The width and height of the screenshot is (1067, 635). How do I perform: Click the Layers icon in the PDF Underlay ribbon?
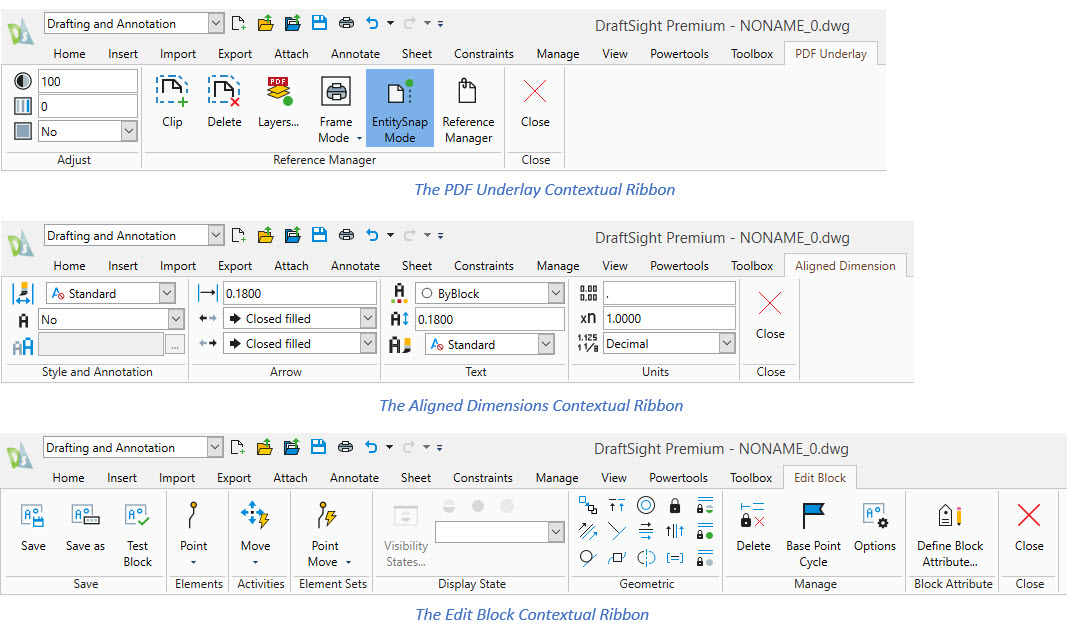tap(278, 105)
